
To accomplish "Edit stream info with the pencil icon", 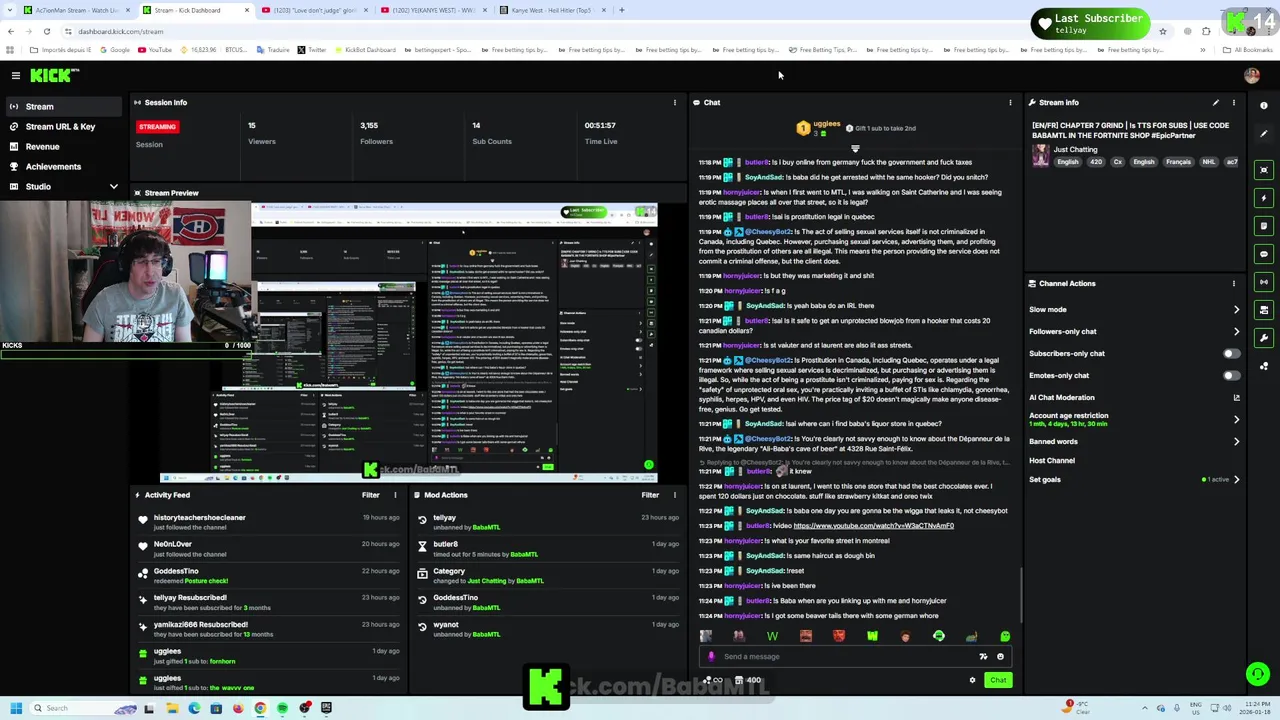I will [1216, 102].
